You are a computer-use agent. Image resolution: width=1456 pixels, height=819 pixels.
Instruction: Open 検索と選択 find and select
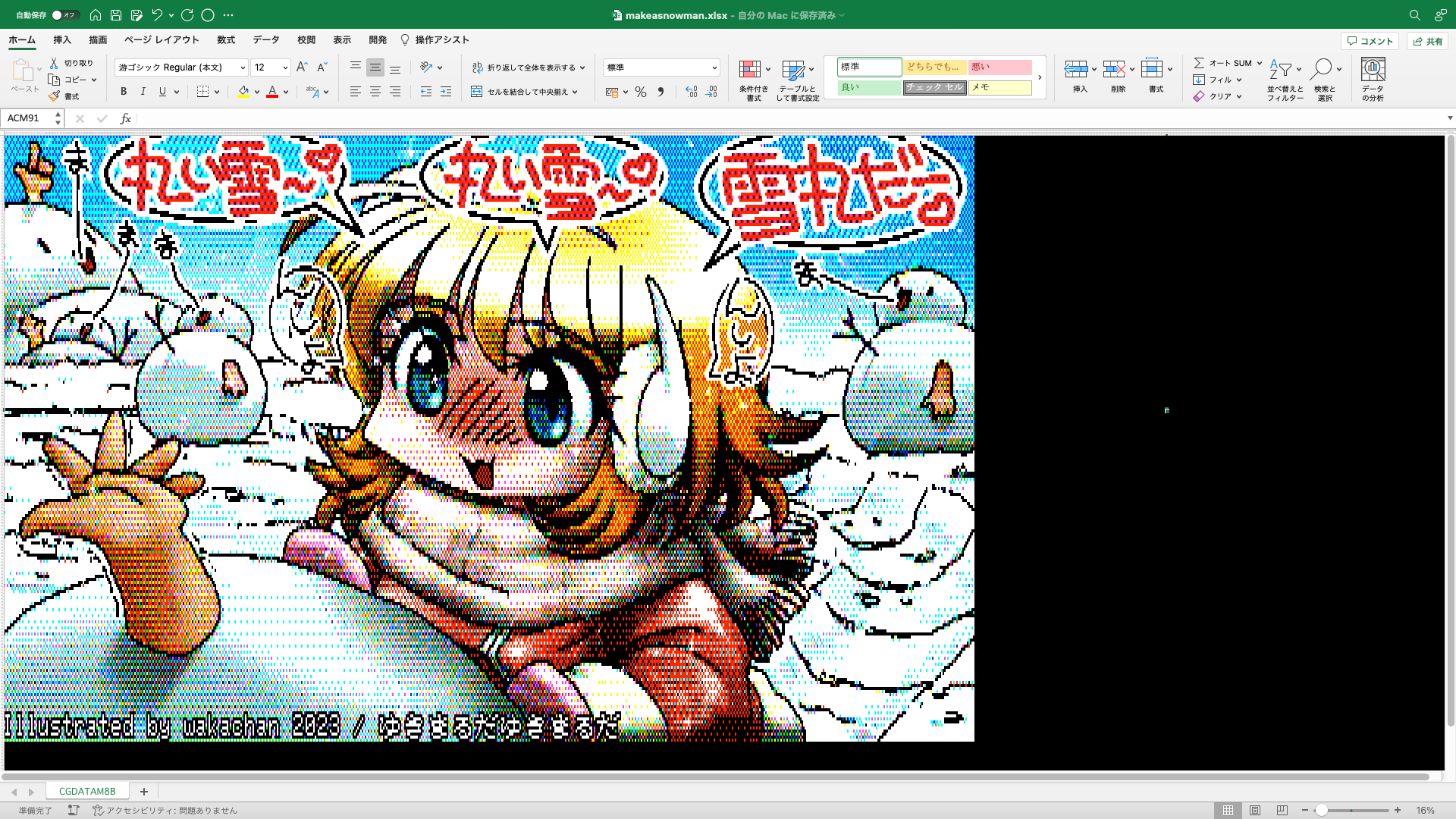click(1325, 80)
